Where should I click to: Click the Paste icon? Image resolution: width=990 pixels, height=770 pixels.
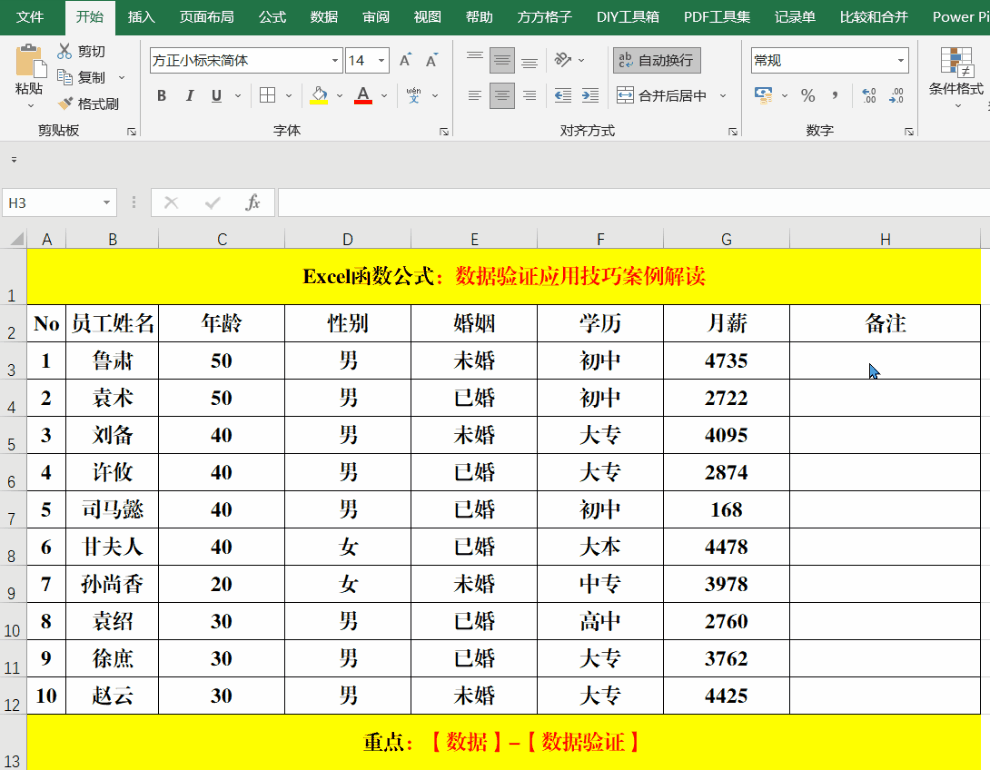30,61
